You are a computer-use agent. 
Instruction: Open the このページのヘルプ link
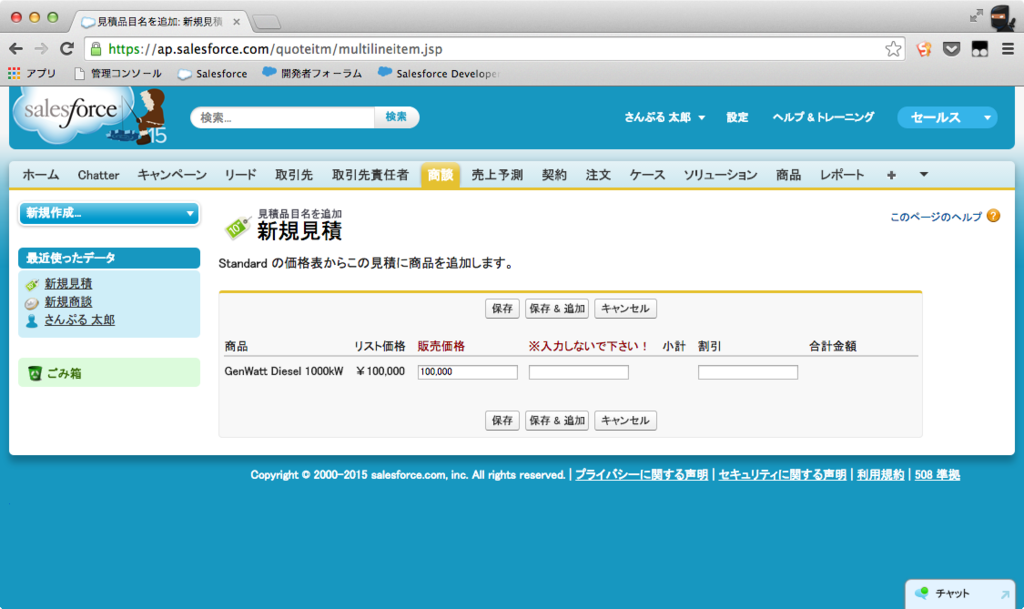pyautogui.click(x=936, y=217)
